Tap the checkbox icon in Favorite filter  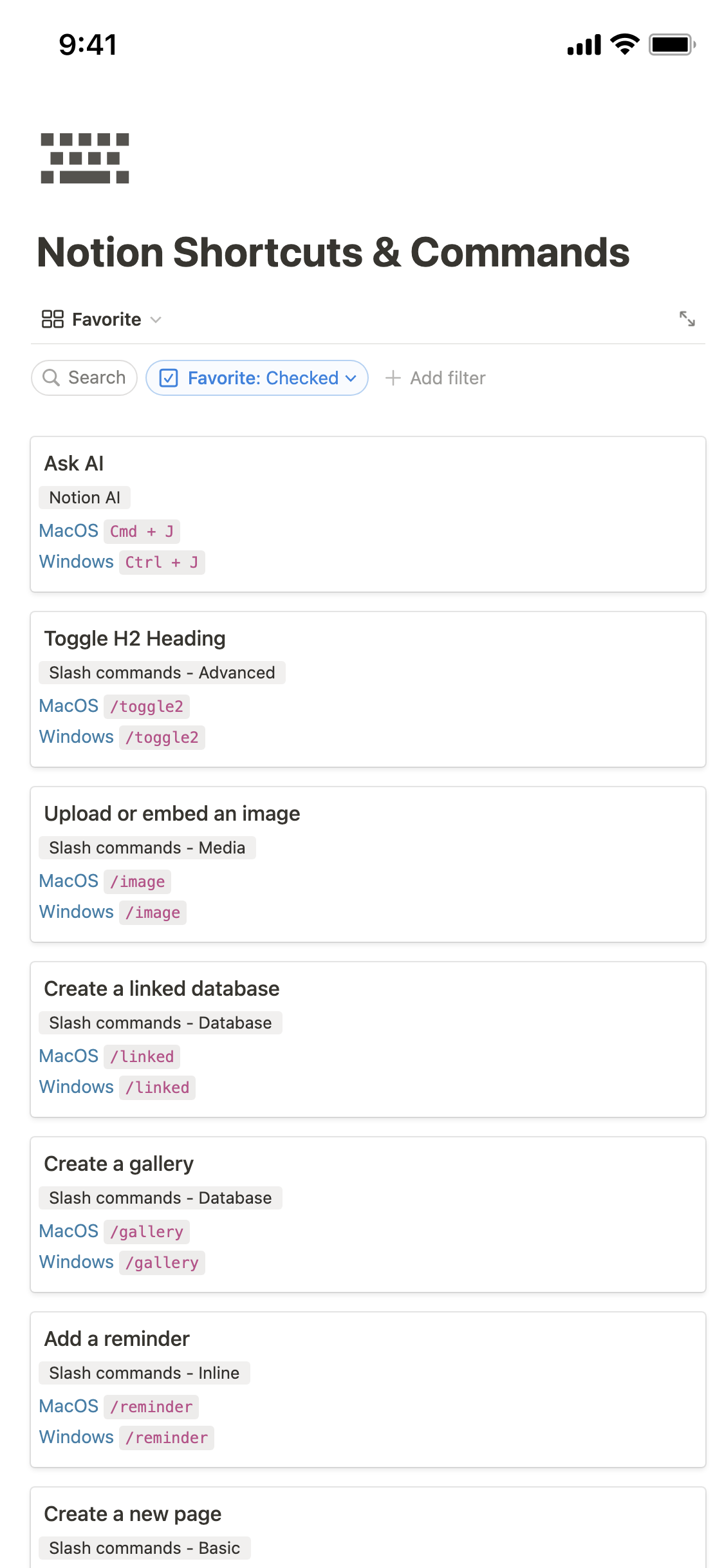pos(169,378)
